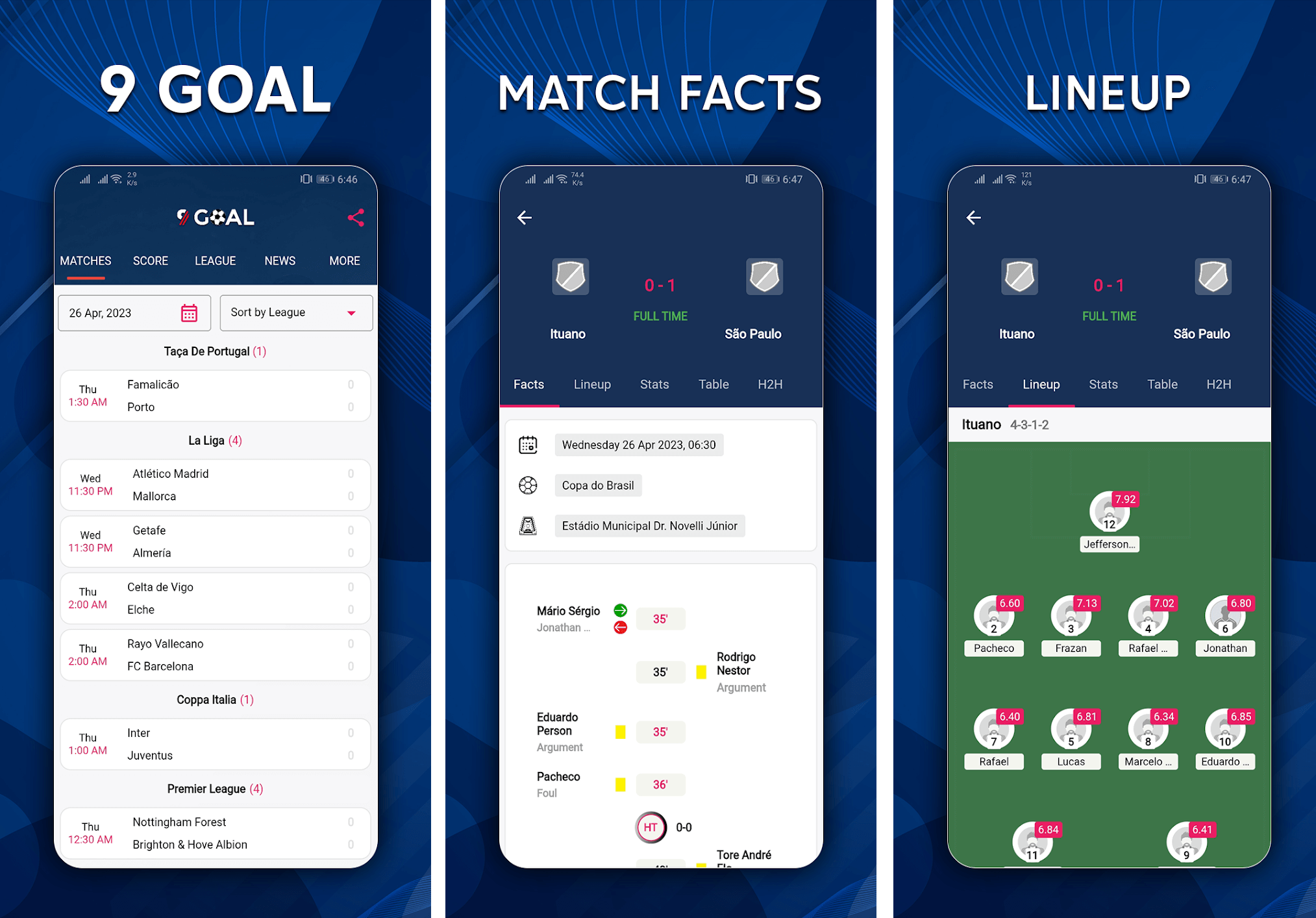Tap the share icon in top right
This screenshot has width=1316, height=918.
point(357,217)
